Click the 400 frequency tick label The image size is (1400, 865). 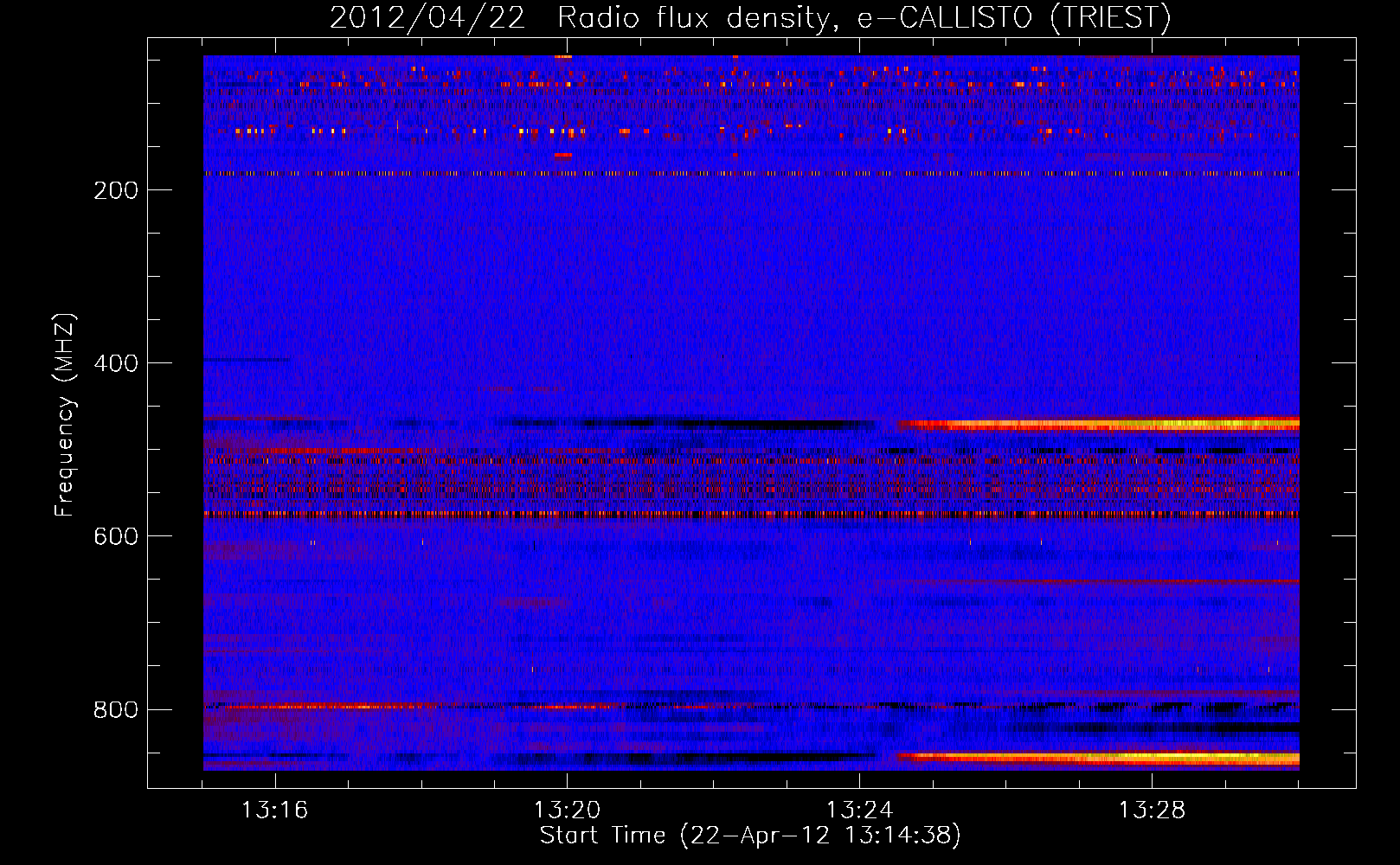(x=116, y=363)
